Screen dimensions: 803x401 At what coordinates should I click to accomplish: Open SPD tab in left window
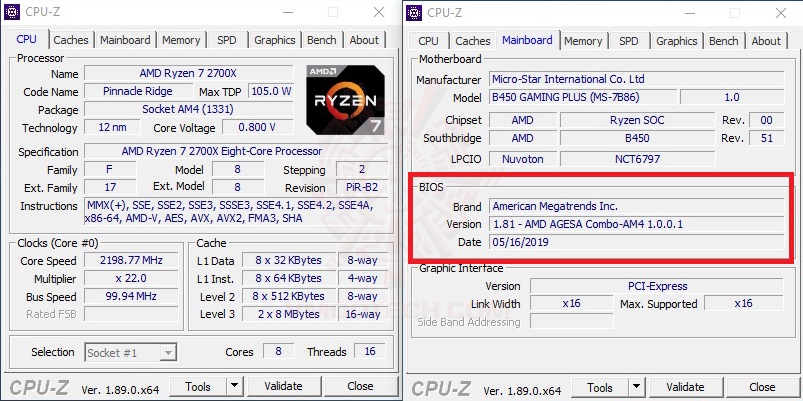(x=226, y=40)
